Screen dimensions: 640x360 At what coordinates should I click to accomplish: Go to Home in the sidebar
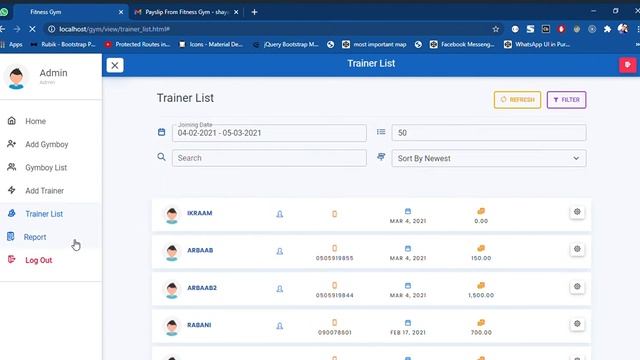[x=36, y=121]
